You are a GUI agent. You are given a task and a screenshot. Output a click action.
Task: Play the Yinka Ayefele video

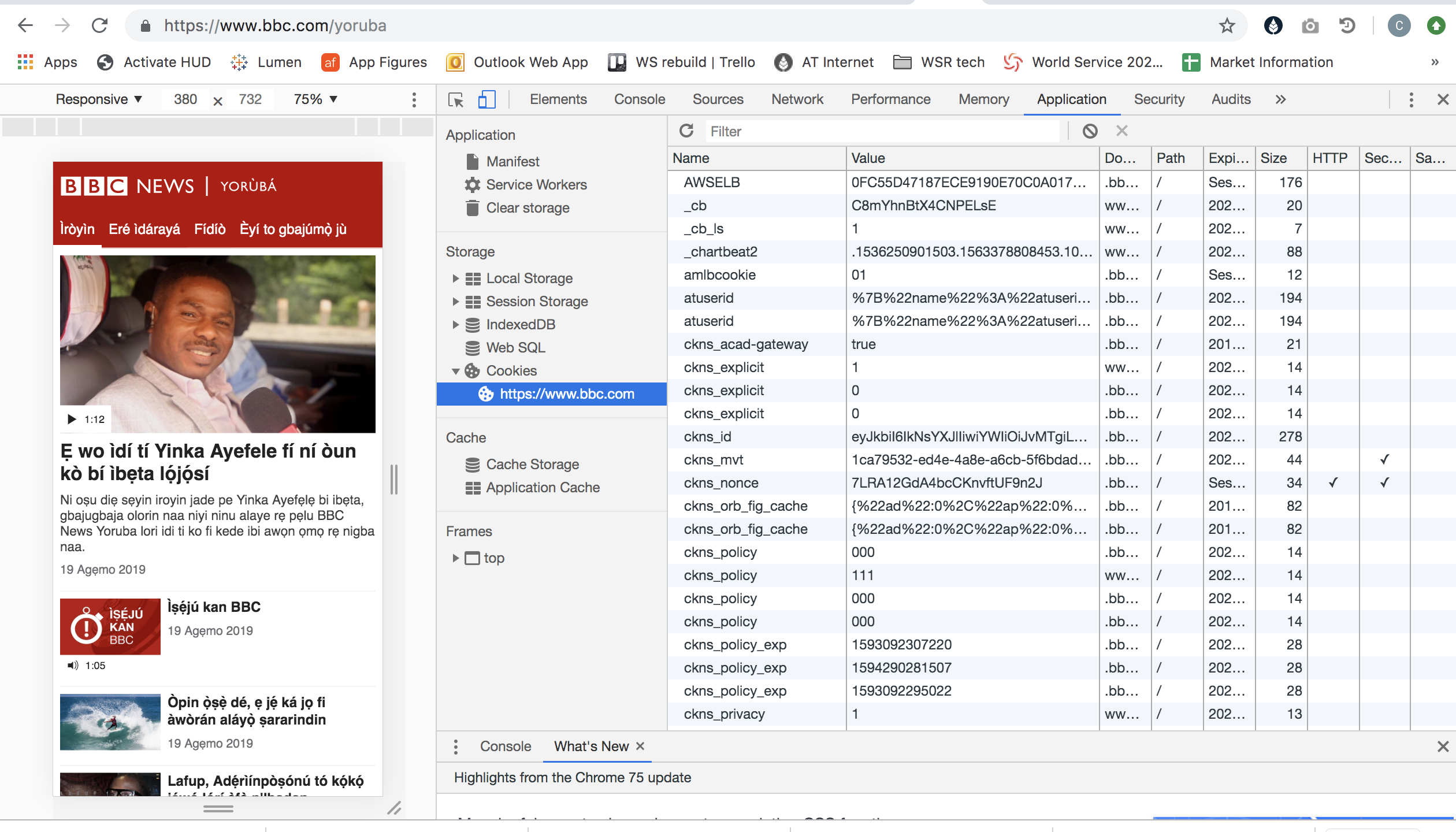tap(70, 418)
